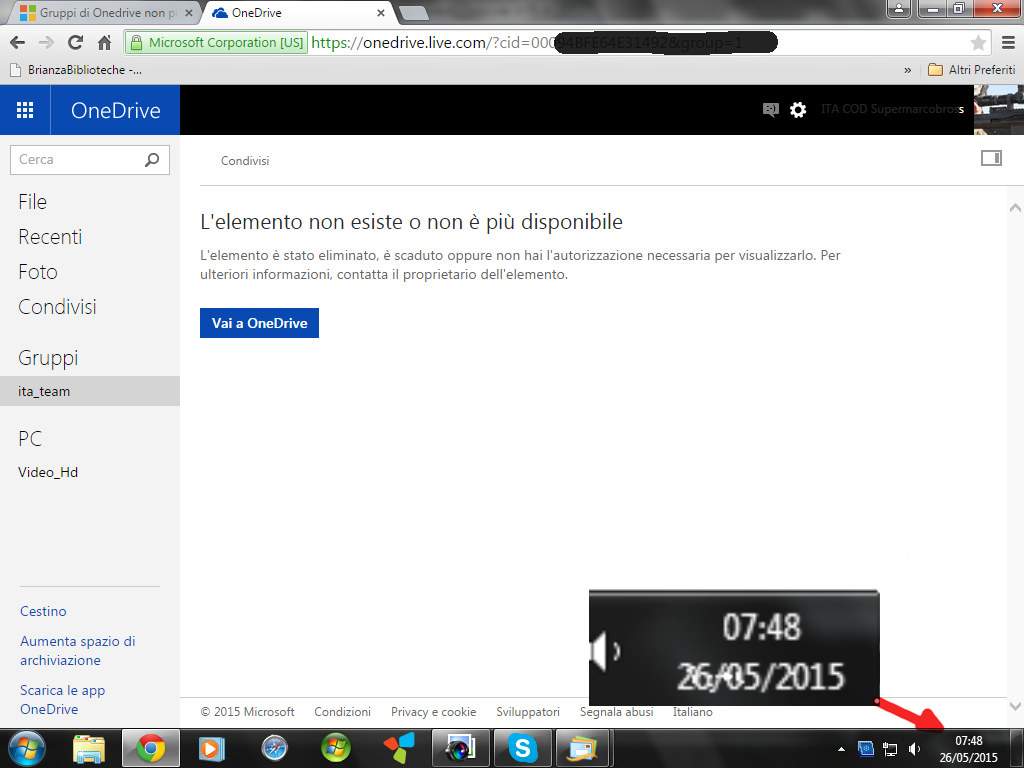
Task: Click the Microsoft Corporation security badge
Action: (217, 43)
